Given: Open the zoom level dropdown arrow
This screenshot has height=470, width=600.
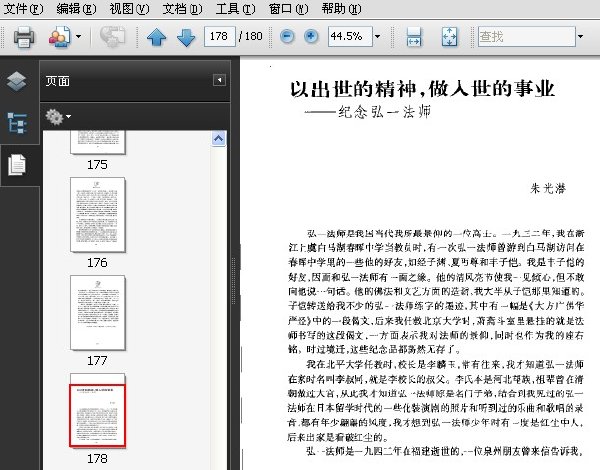Looking at the screenshot, I should point(378,37).
